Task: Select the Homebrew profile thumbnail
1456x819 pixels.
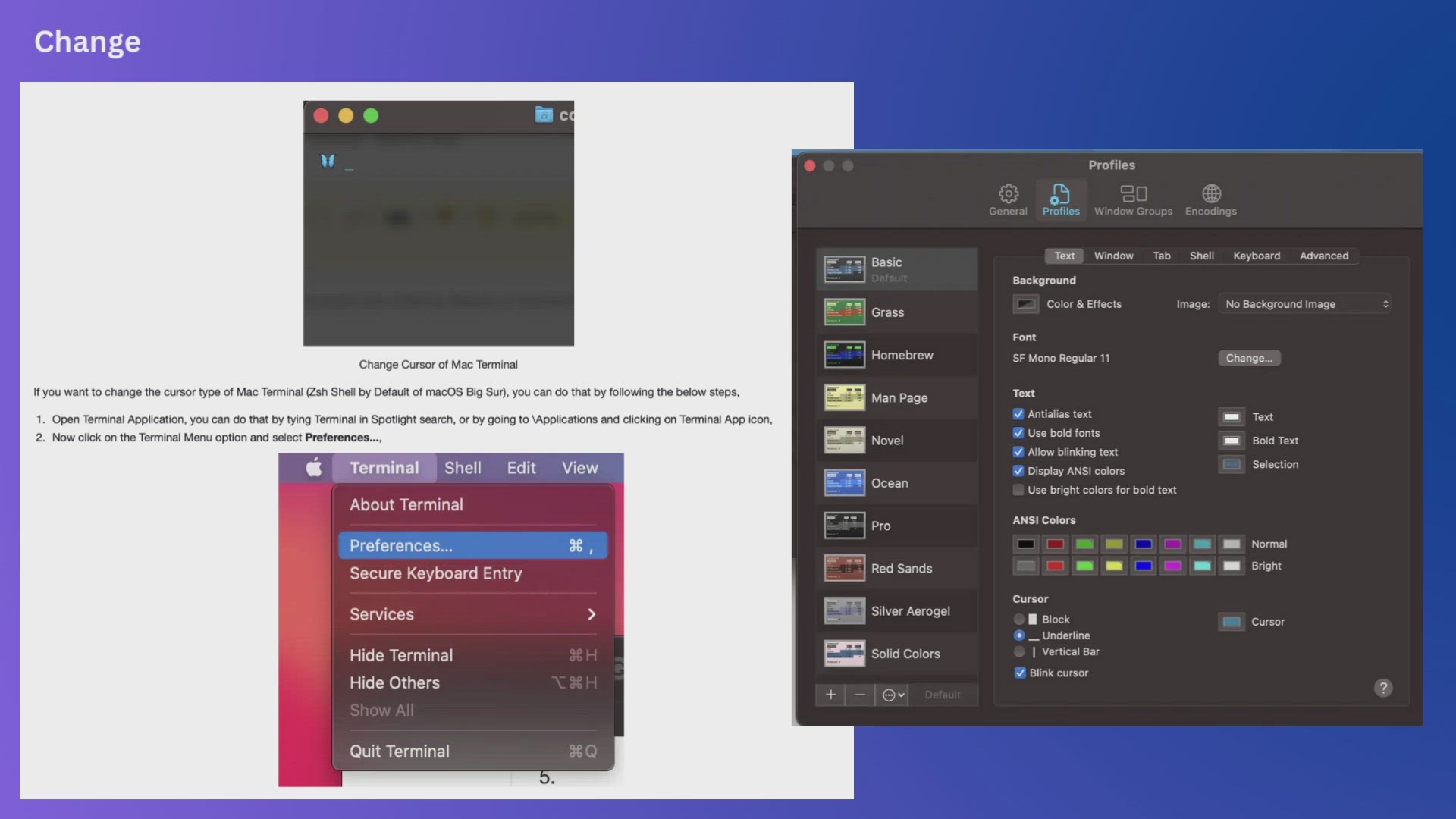Action: coord(844,355)
